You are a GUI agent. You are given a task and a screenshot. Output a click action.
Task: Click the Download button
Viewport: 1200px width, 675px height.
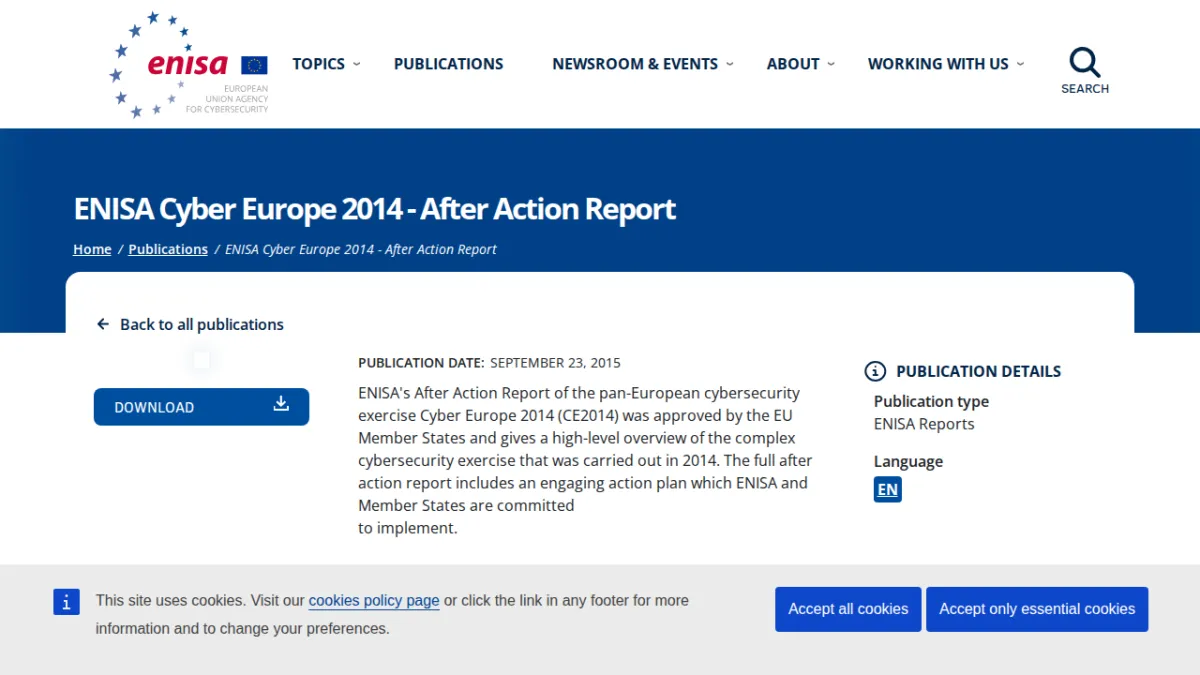tap(201, 407)
